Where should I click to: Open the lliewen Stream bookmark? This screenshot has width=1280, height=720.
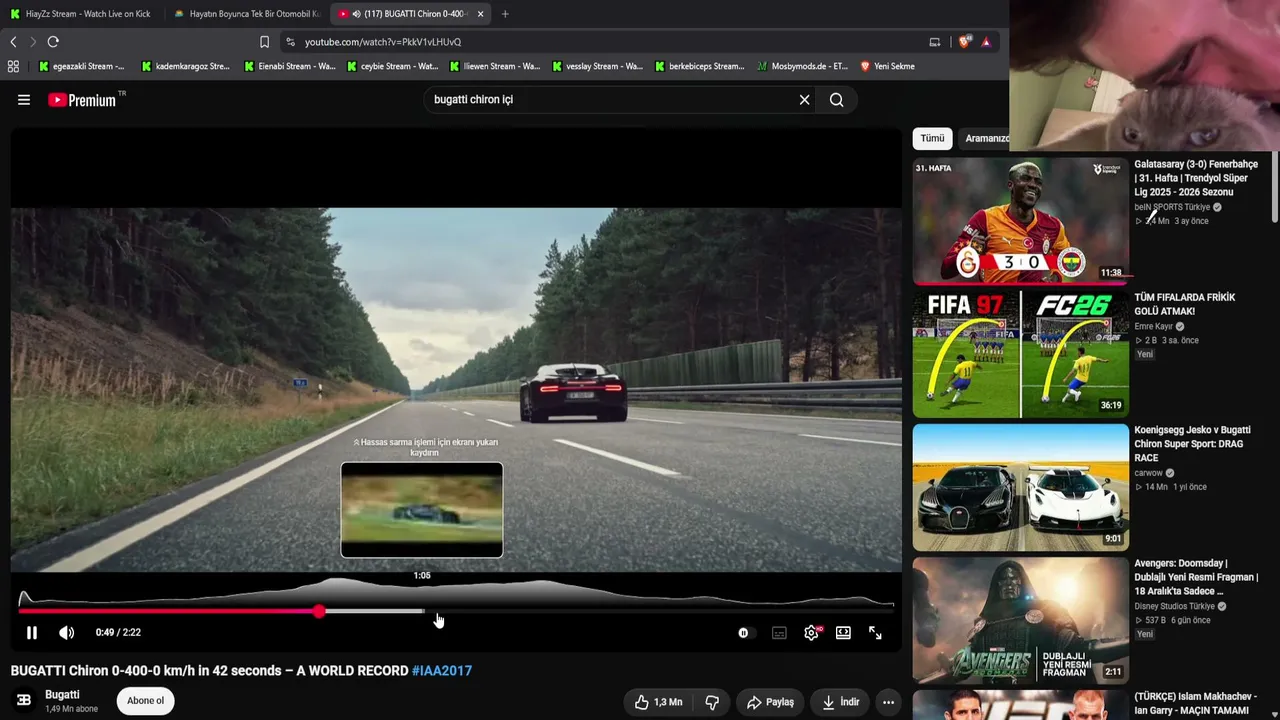(x=494, y=67)
